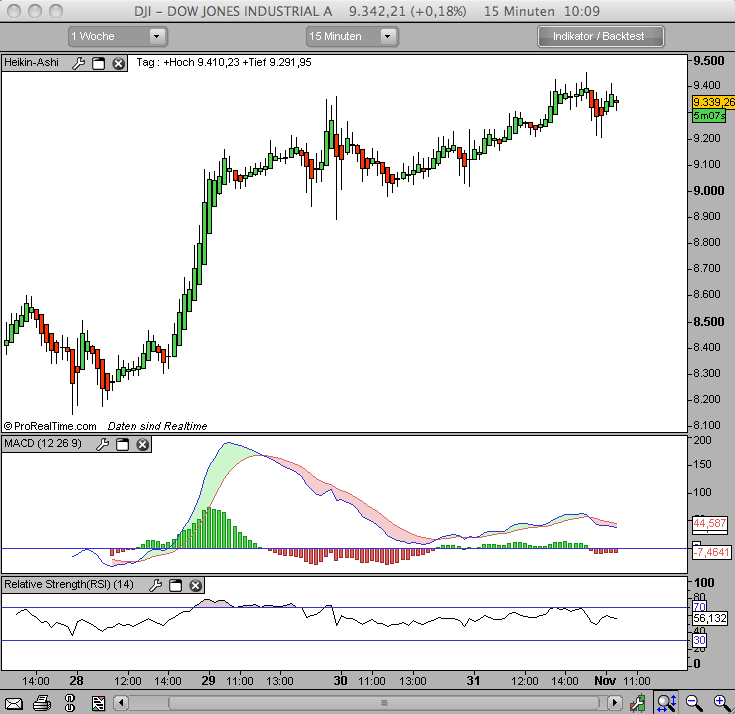The image size is (735, 714).
Task: Remove the RSI indicator panel
Action: pyautogui.click(x=195, y=585)
